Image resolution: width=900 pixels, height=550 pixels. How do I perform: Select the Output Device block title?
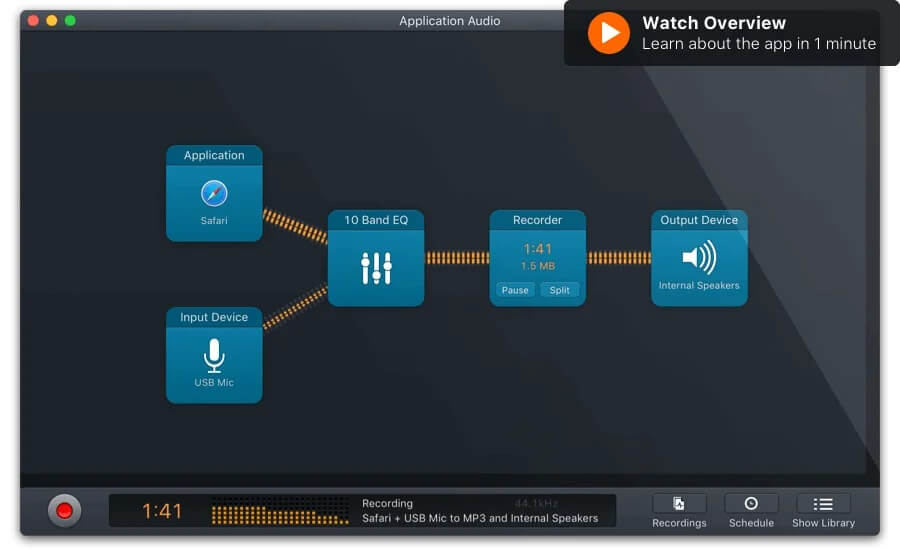[x=699, y=220]
